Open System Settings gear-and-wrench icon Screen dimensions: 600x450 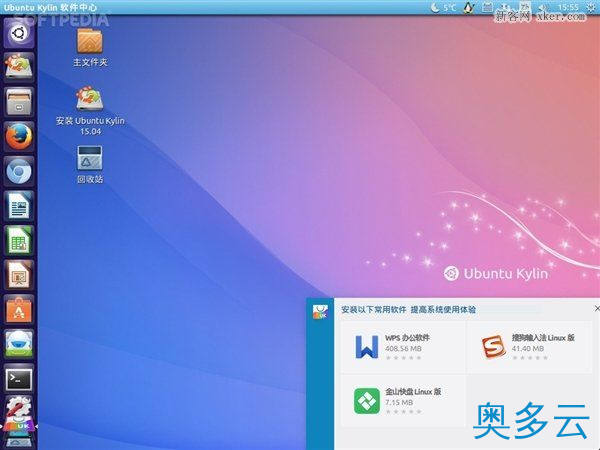point(18,408)
